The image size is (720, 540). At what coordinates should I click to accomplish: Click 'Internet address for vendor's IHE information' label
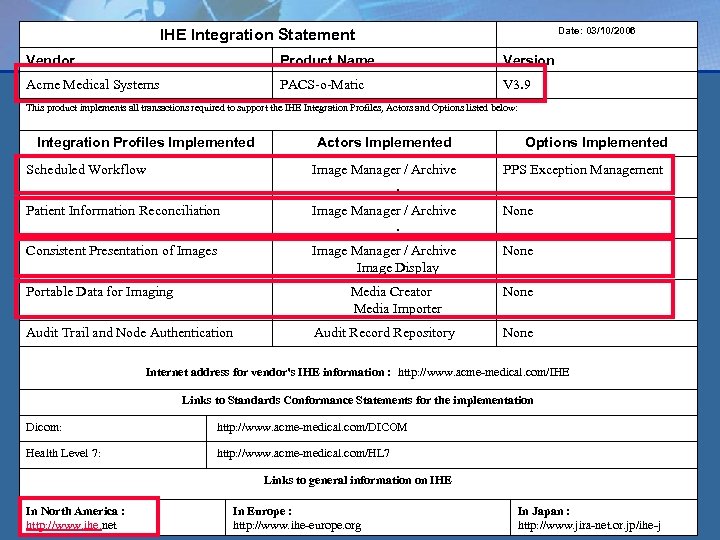268,372
